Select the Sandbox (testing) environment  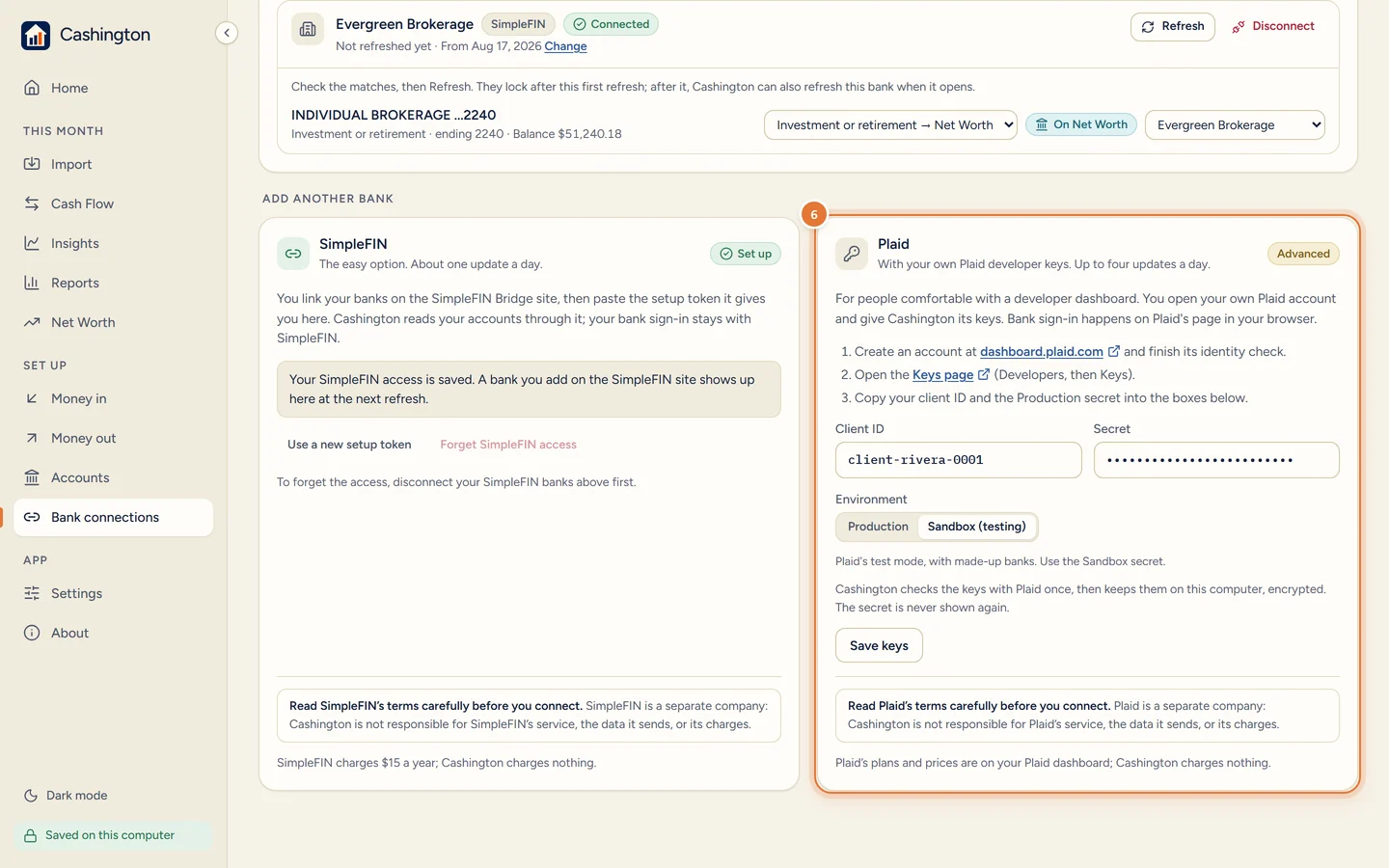976,527
